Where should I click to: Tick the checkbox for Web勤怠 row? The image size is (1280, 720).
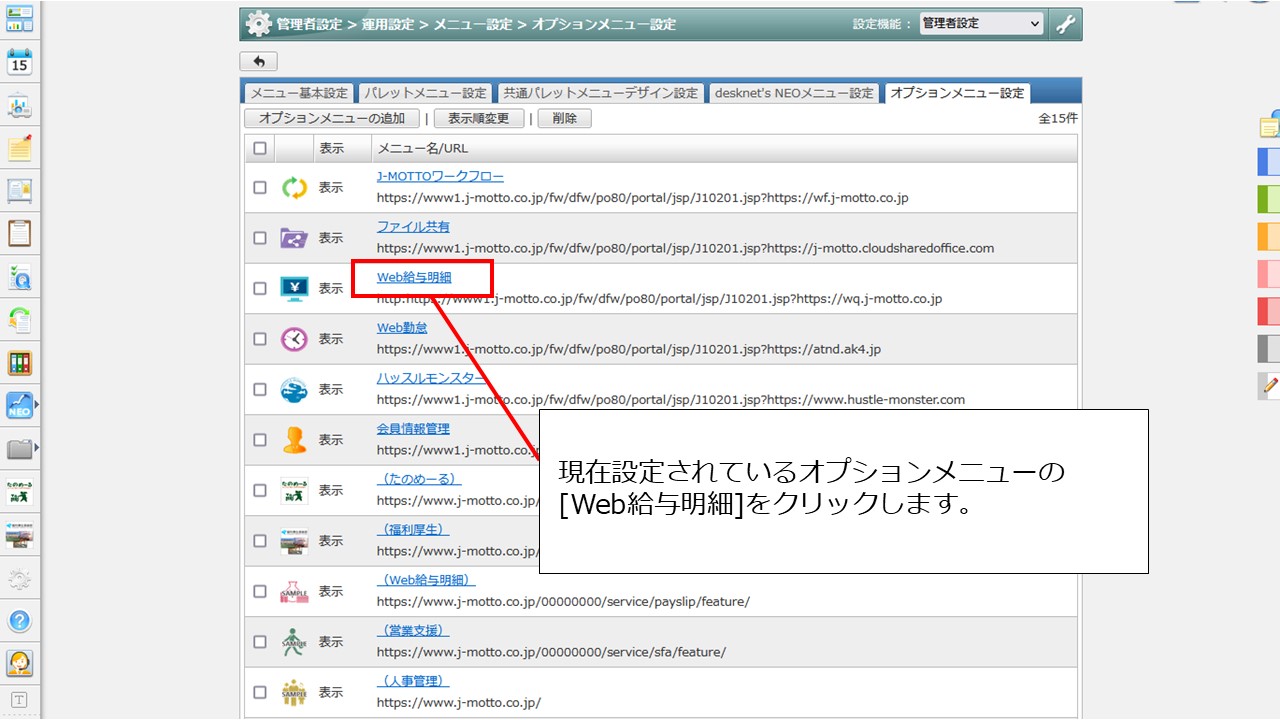coord(260,339)
